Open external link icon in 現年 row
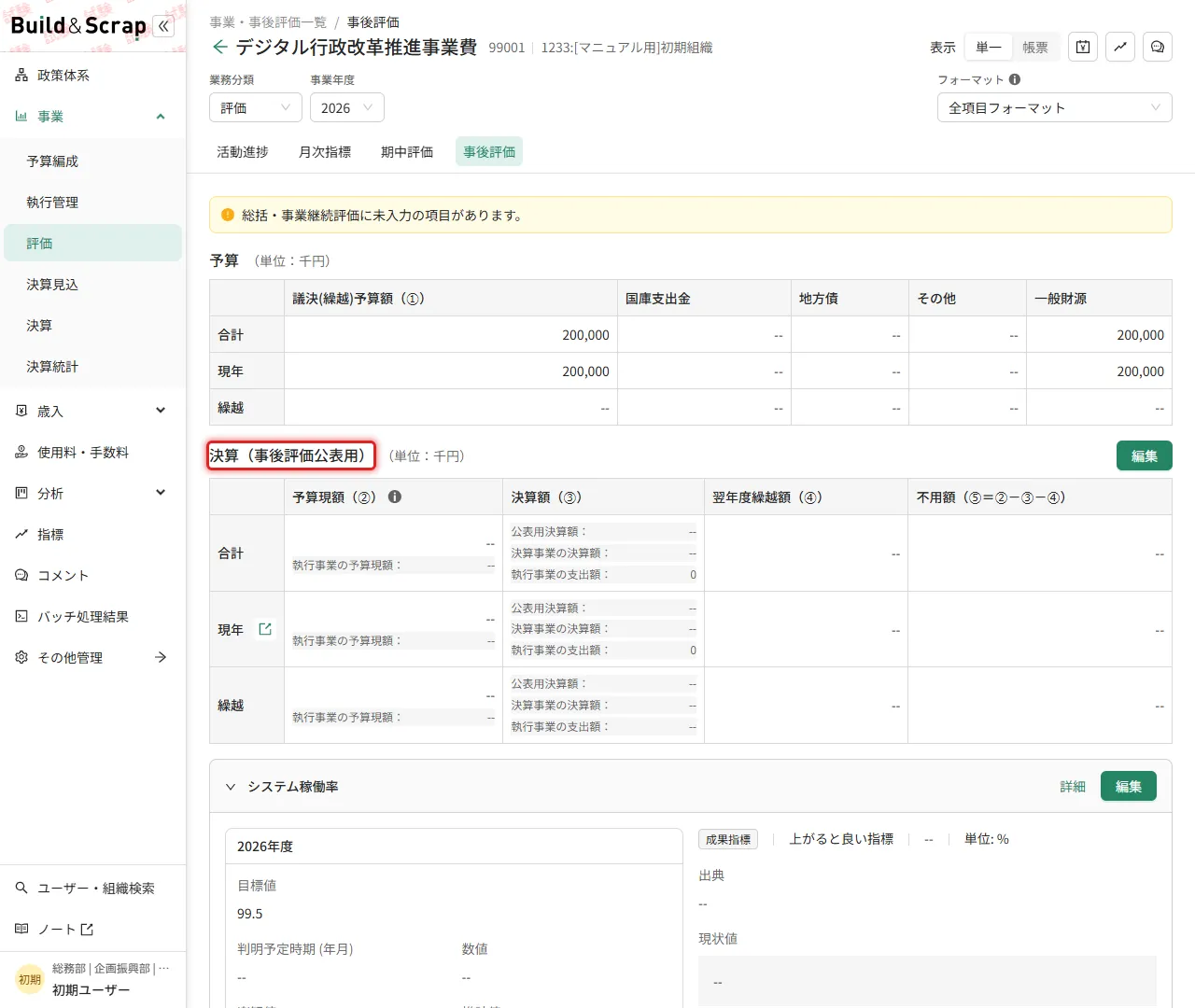This screenshot has height=1008, width=1195. pyautogui.click(x=265, y=629)
